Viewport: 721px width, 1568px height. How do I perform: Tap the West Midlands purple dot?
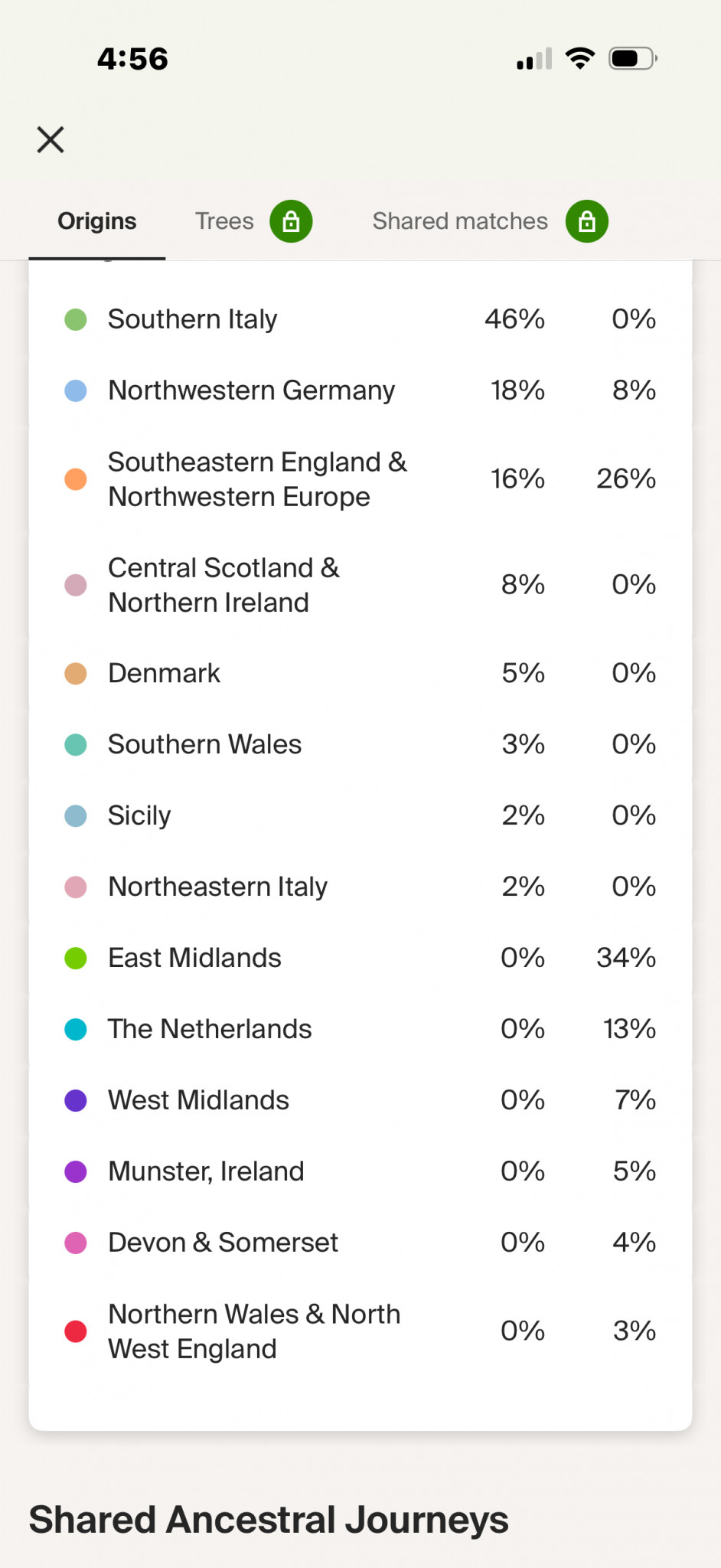(76, 1100)
